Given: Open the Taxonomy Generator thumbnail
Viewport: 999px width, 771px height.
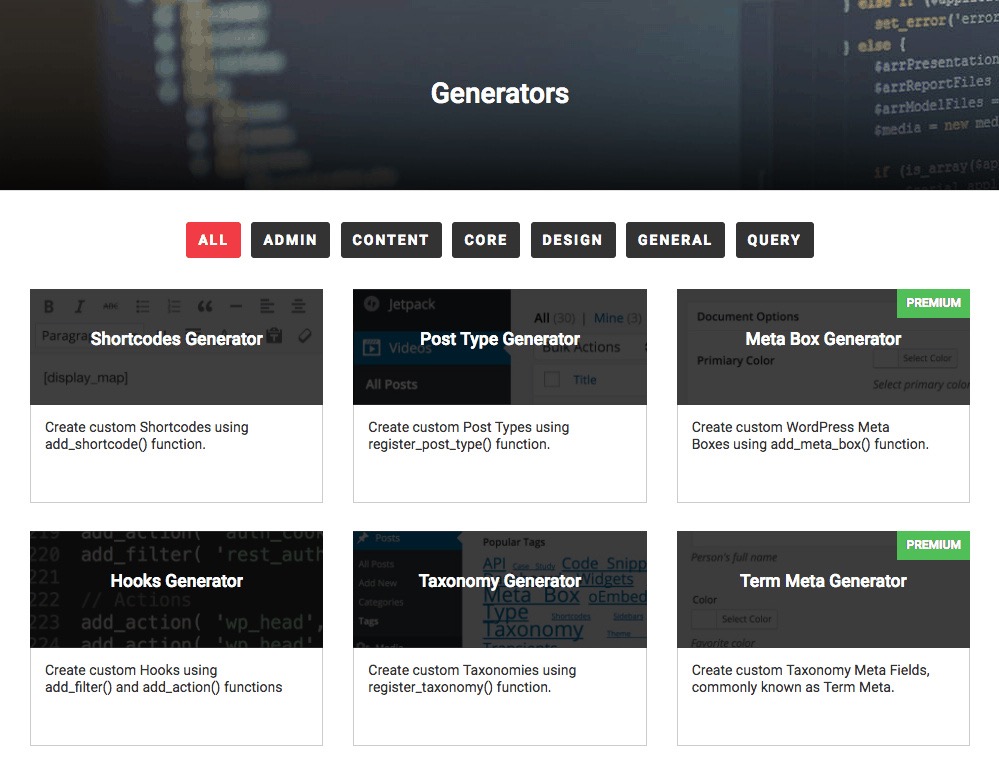Looking at the screenshot, I should pos(500,589).
